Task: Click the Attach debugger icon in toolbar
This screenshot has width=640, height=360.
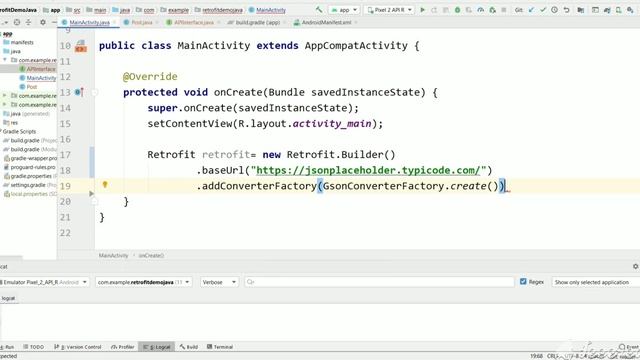Action: click(x=492, y=9)
